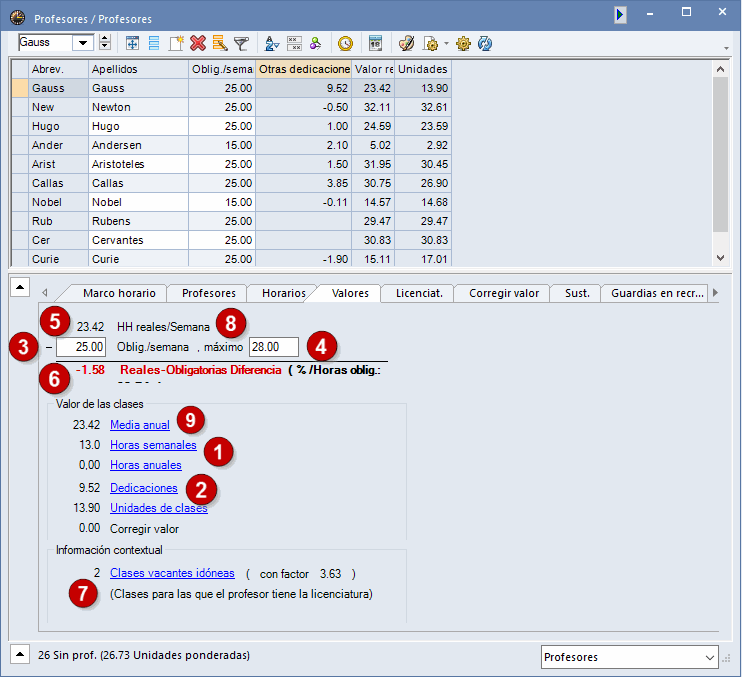Open the filter funnel tool
The width and height of the screenshot is (742, 677).
click(241, 44)
